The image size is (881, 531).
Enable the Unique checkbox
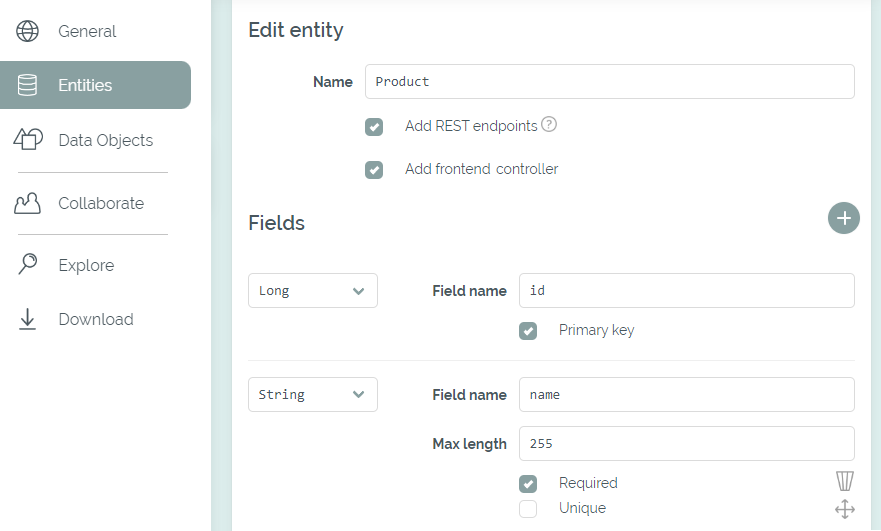[528, 509]
